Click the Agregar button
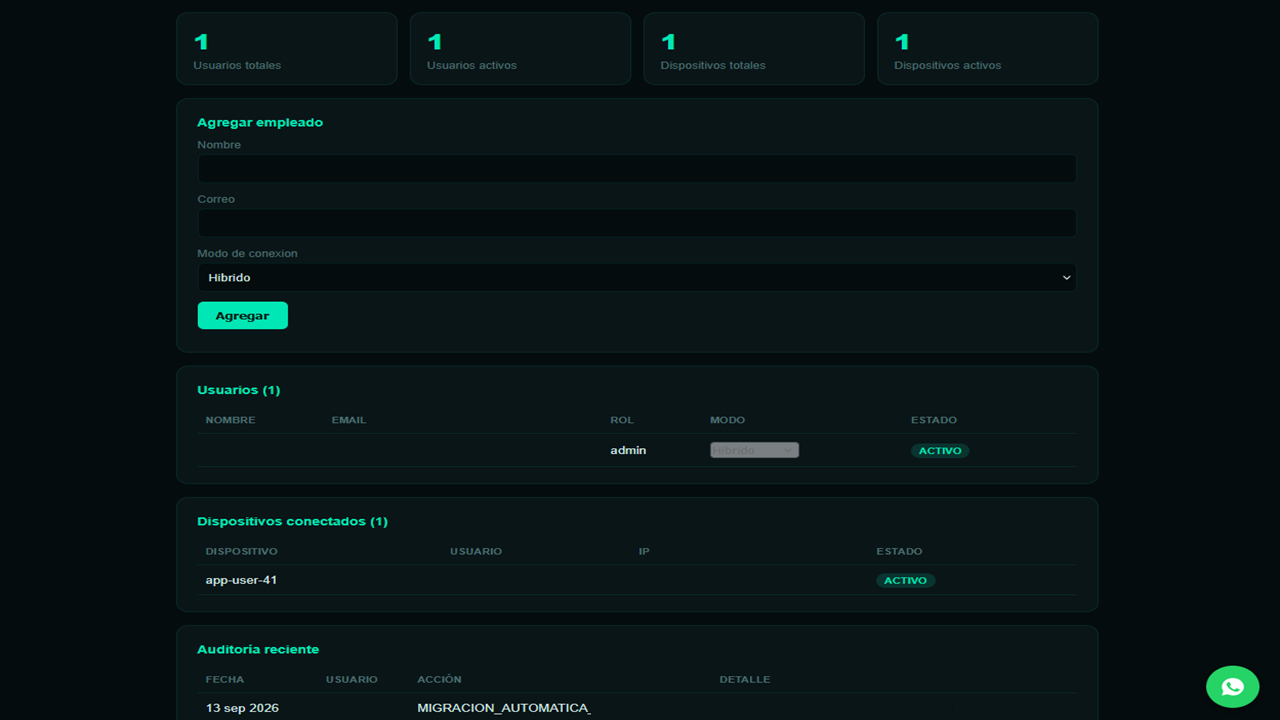This screenshot has width=1280, height=720. 242,315
